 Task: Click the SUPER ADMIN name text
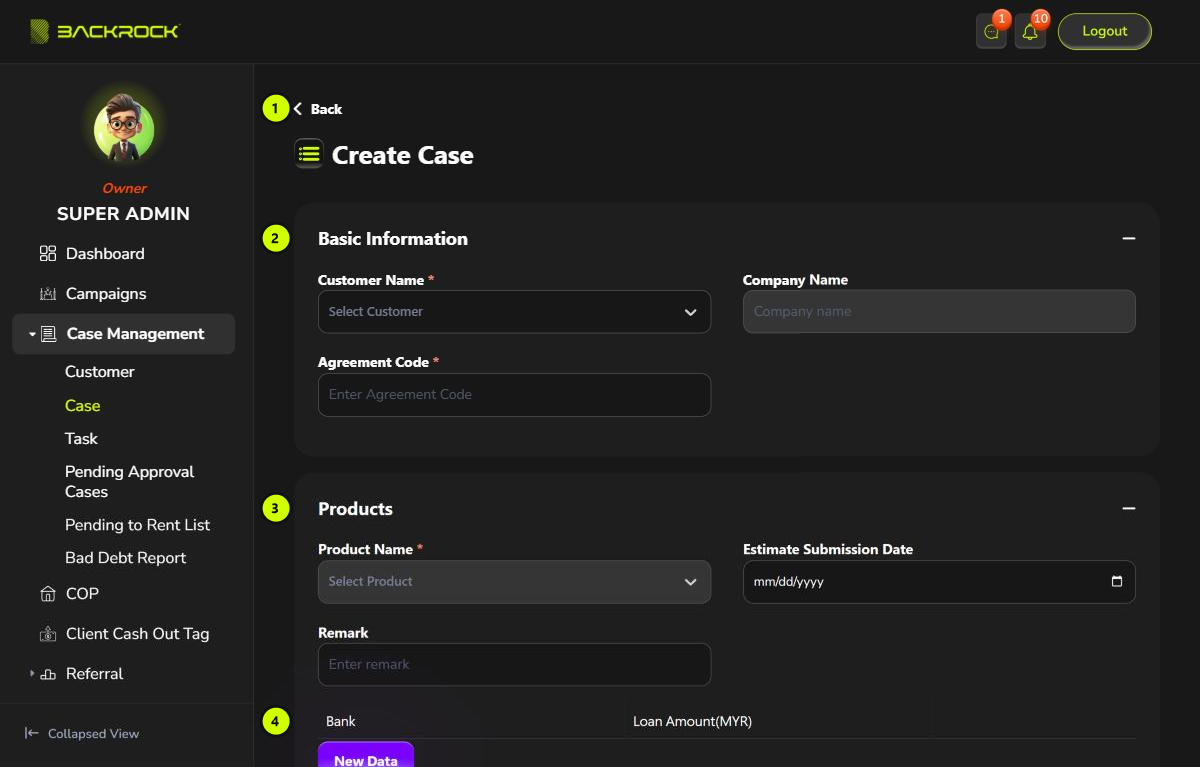click(123, 214)
